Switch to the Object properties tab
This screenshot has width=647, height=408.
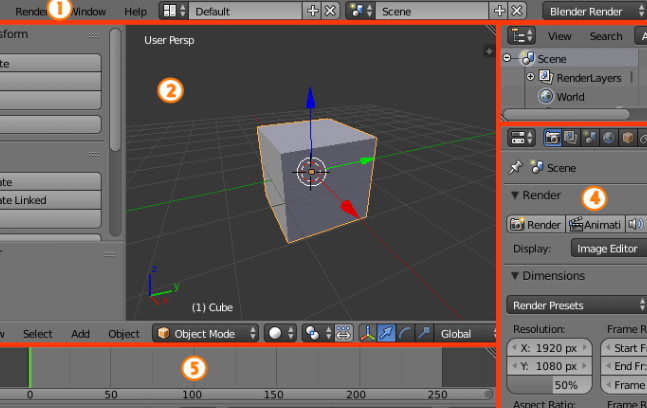(x=628, y=138)
